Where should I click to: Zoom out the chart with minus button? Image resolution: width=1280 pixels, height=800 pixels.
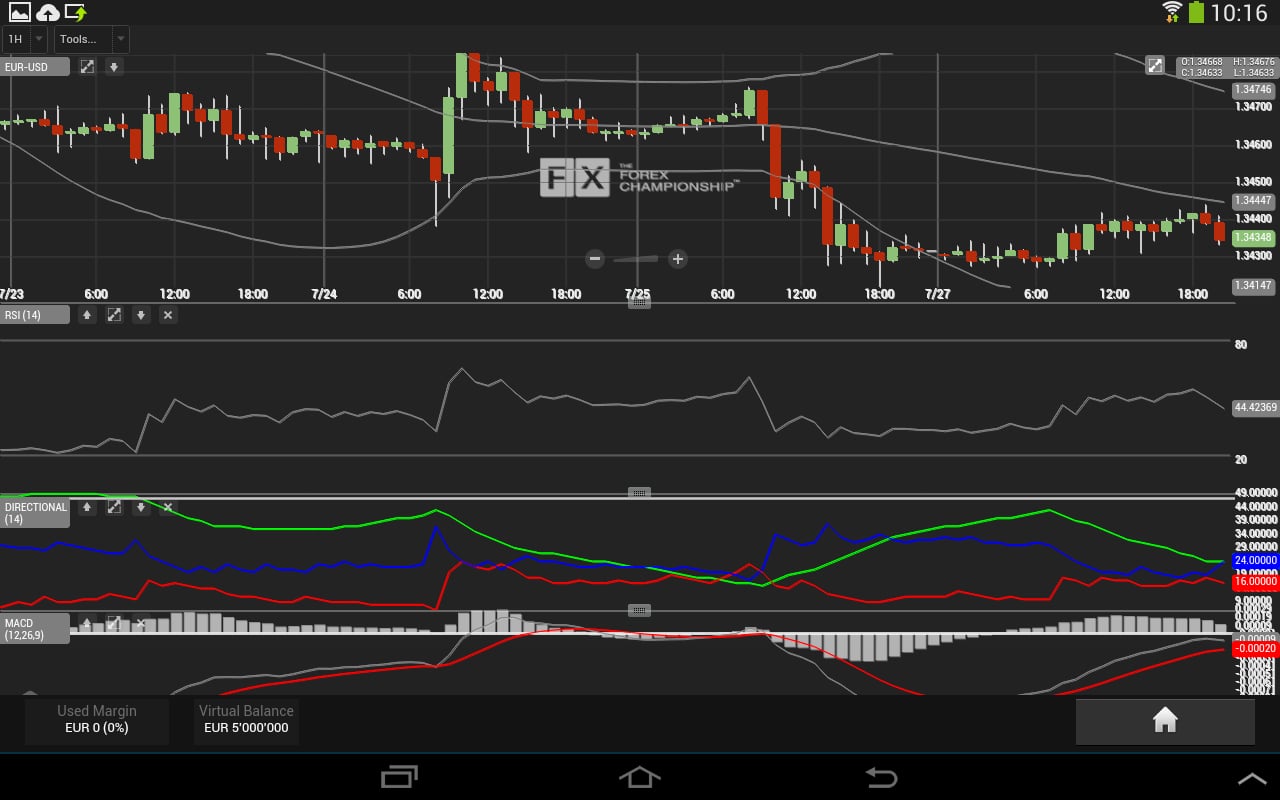tap(595, 259)
